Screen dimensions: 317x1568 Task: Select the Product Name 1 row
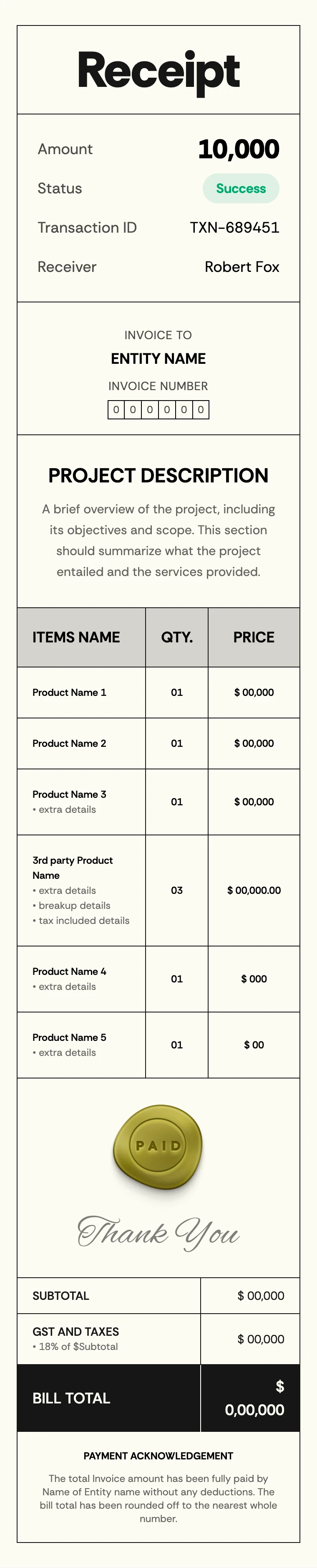69,693
